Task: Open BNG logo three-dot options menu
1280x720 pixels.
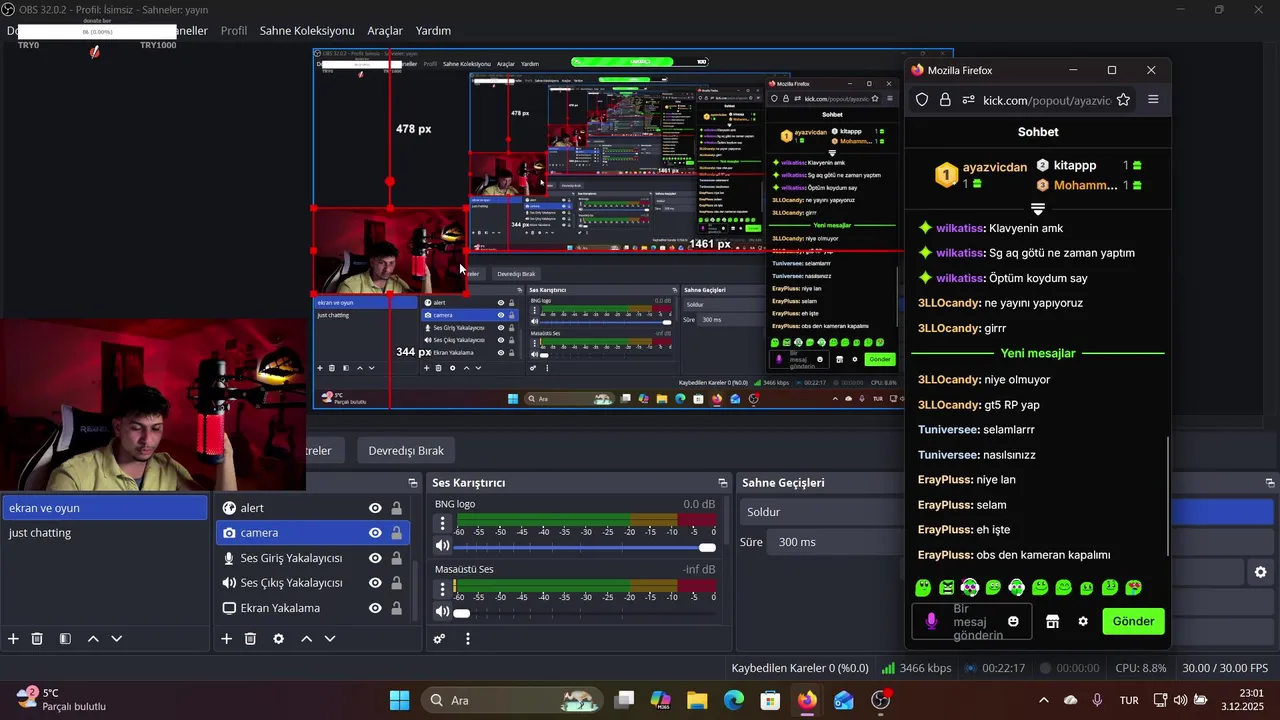Action: pyautogui.click(x=443, y=523)
